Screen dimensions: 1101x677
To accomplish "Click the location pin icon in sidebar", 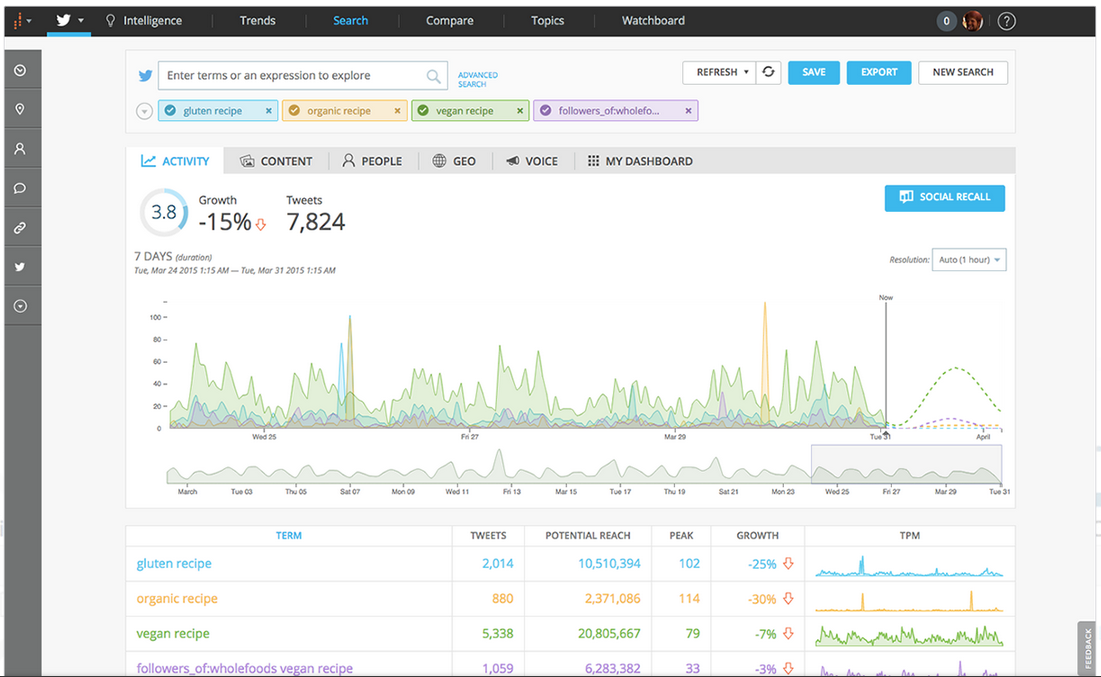I will tap(20, 109).
